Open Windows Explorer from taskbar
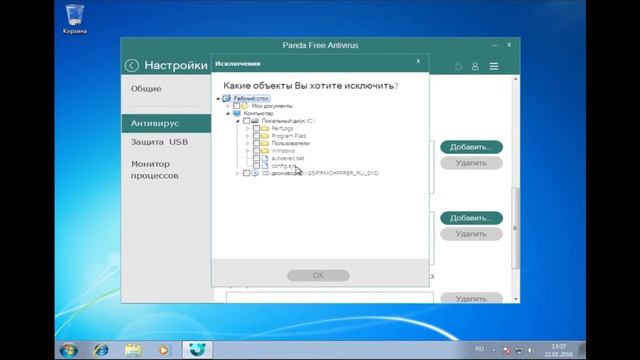 pos(133,350)
